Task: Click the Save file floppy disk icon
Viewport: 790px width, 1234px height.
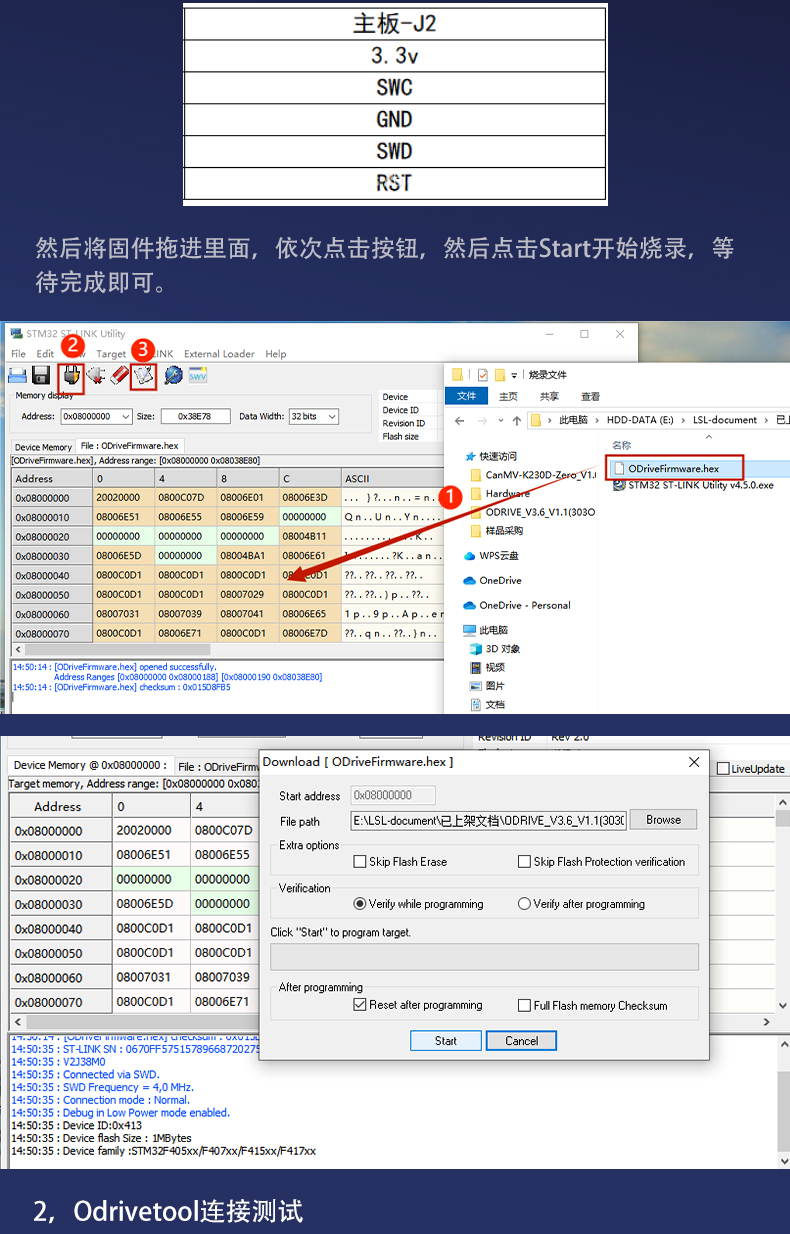Action: (41, 375)
